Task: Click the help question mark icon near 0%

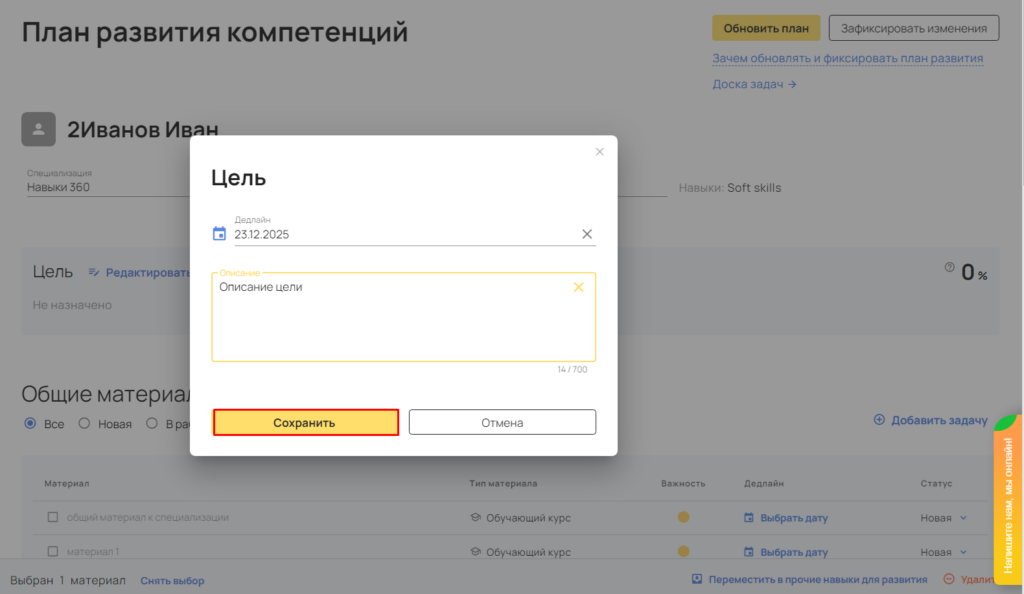Action: [949, 268]
